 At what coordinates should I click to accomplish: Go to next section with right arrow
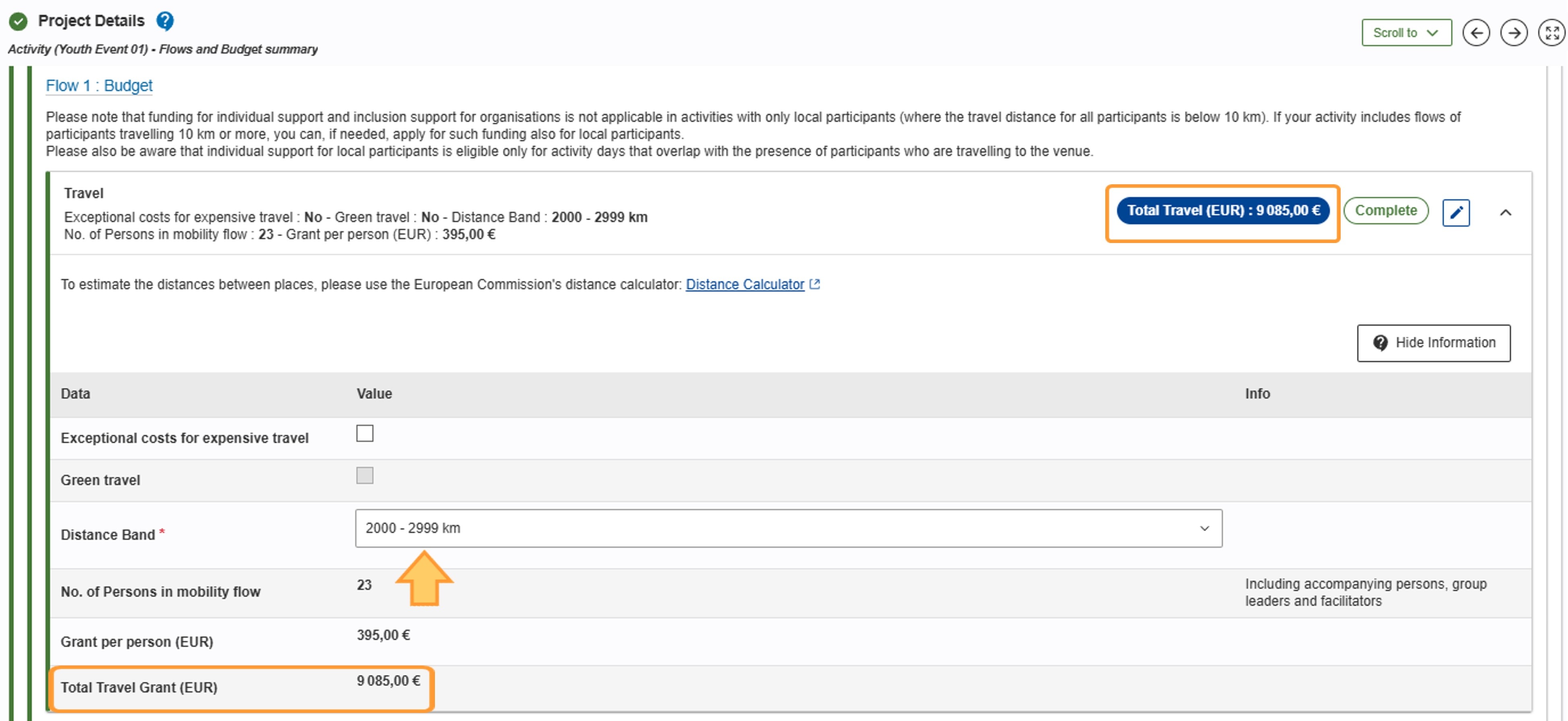[1513, 33]
